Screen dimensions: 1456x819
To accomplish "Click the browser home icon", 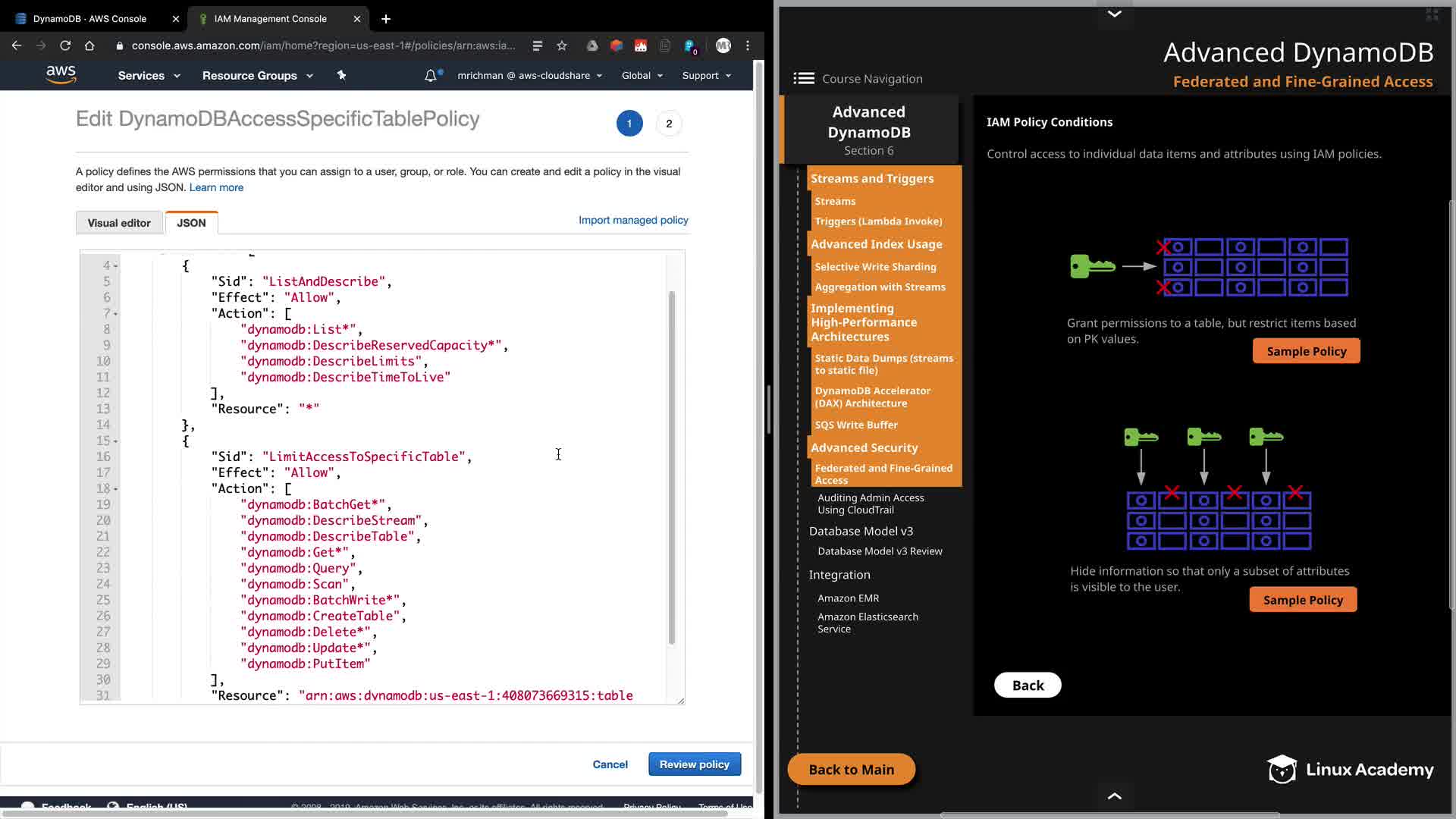I will coord(89,45).
